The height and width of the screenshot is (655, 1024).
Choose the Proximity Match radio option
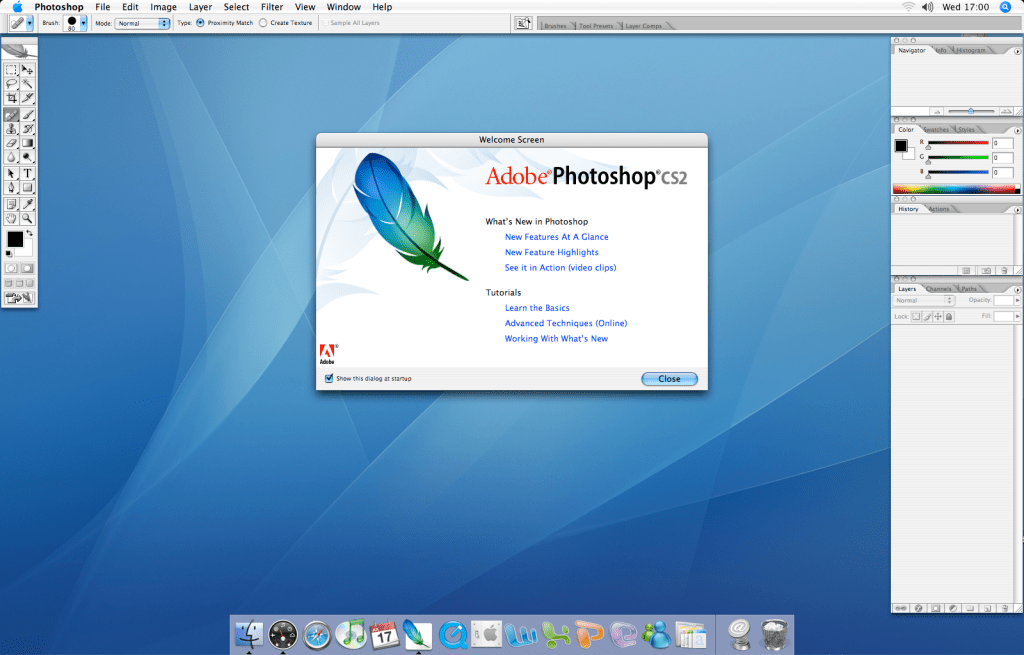200,22
